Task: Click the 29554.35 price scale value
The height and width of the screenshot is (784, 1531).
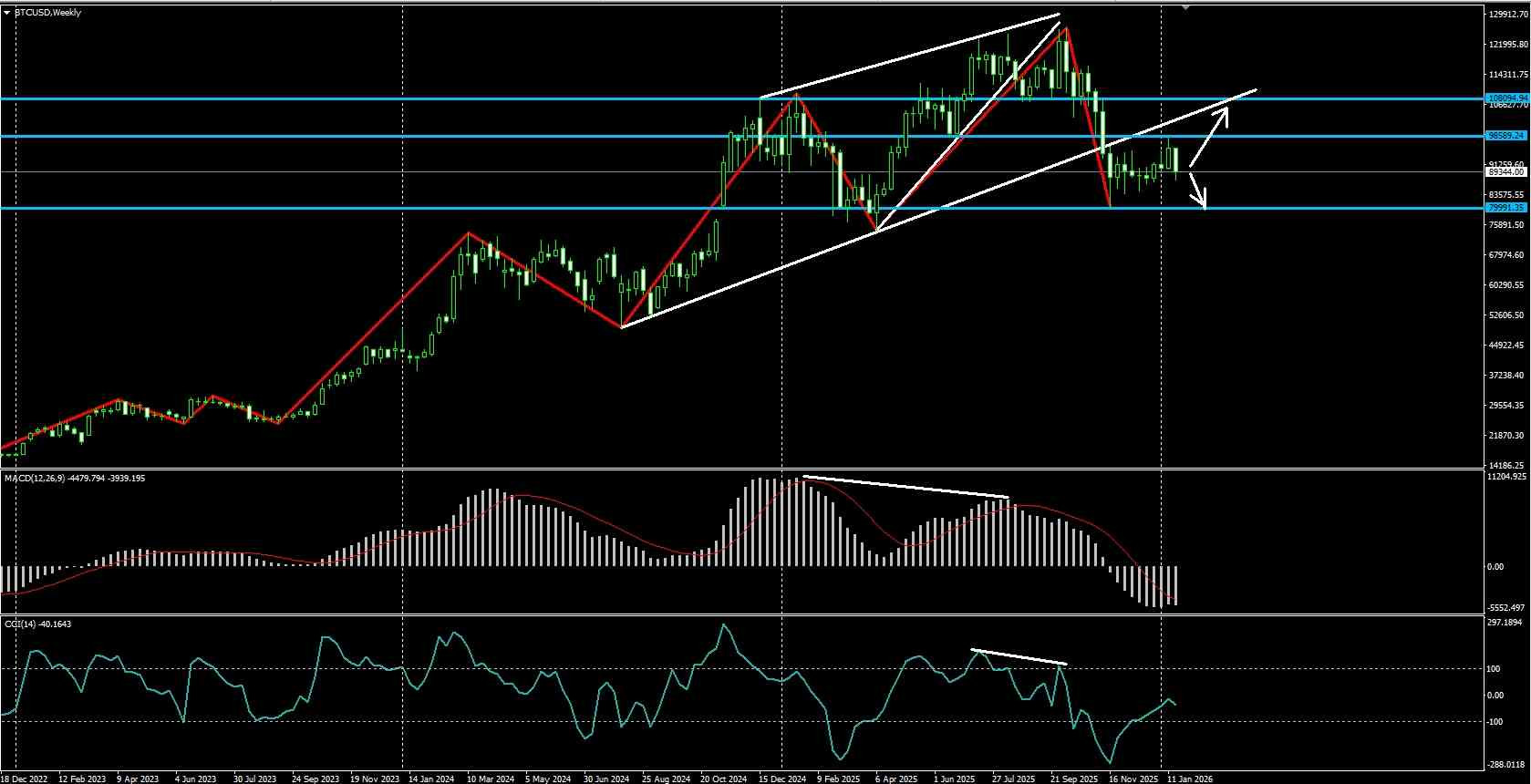Action: [x=1508, y=406]
